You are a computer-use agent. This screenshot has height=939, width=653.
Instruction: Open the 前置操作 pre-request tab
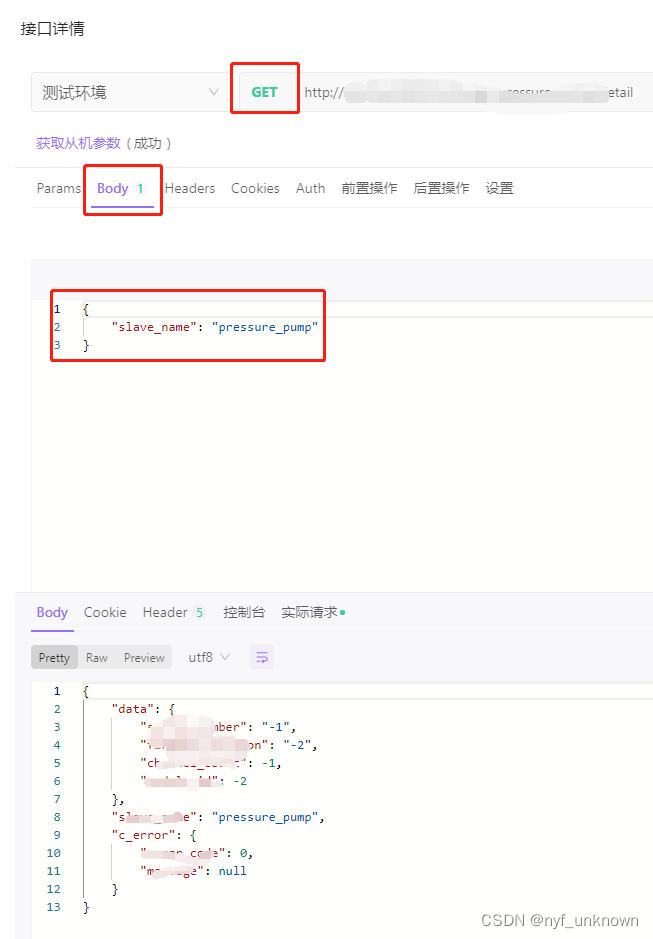tap(369, 188)
